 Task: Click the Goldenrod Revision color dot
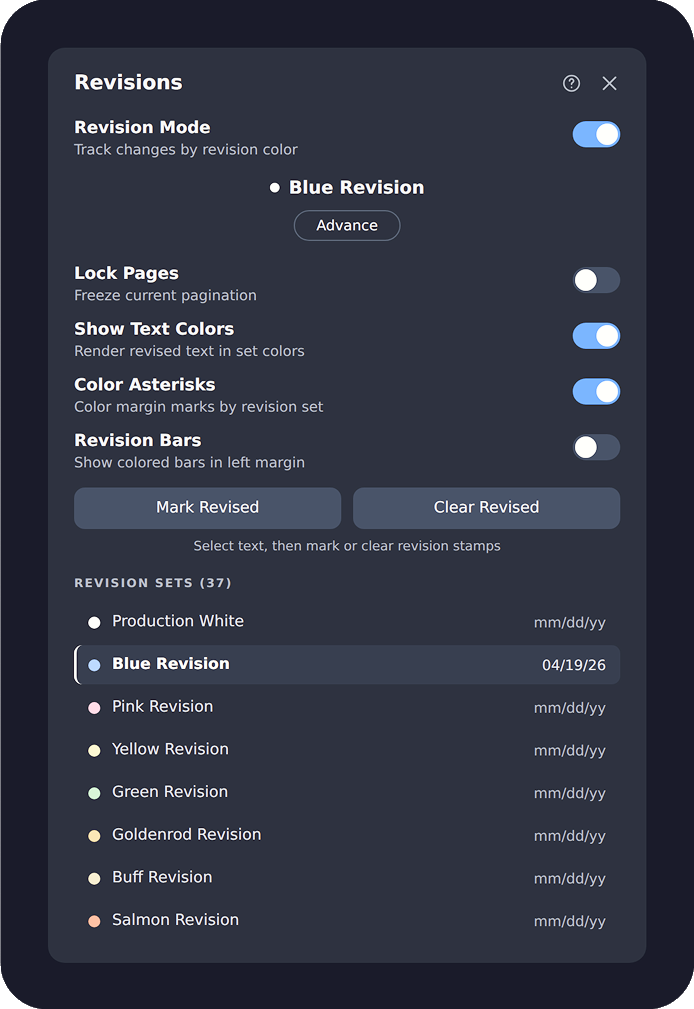(94, 836)
